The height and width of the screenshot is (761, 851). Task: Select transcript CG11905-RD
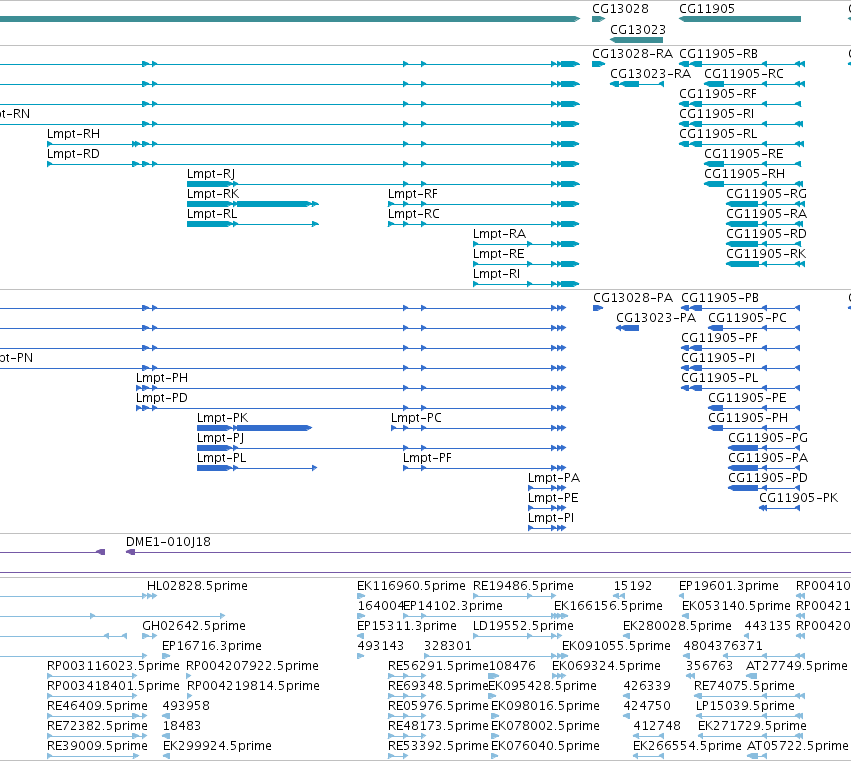coord(766,234)
